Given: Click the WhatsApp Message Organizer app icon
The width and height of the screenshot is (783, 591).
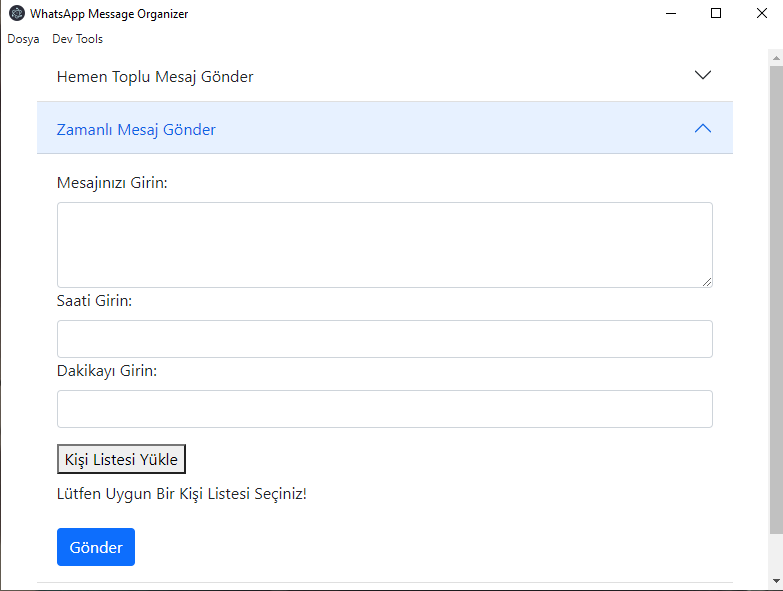Looking at the screenshot, I should click(16, 13).
